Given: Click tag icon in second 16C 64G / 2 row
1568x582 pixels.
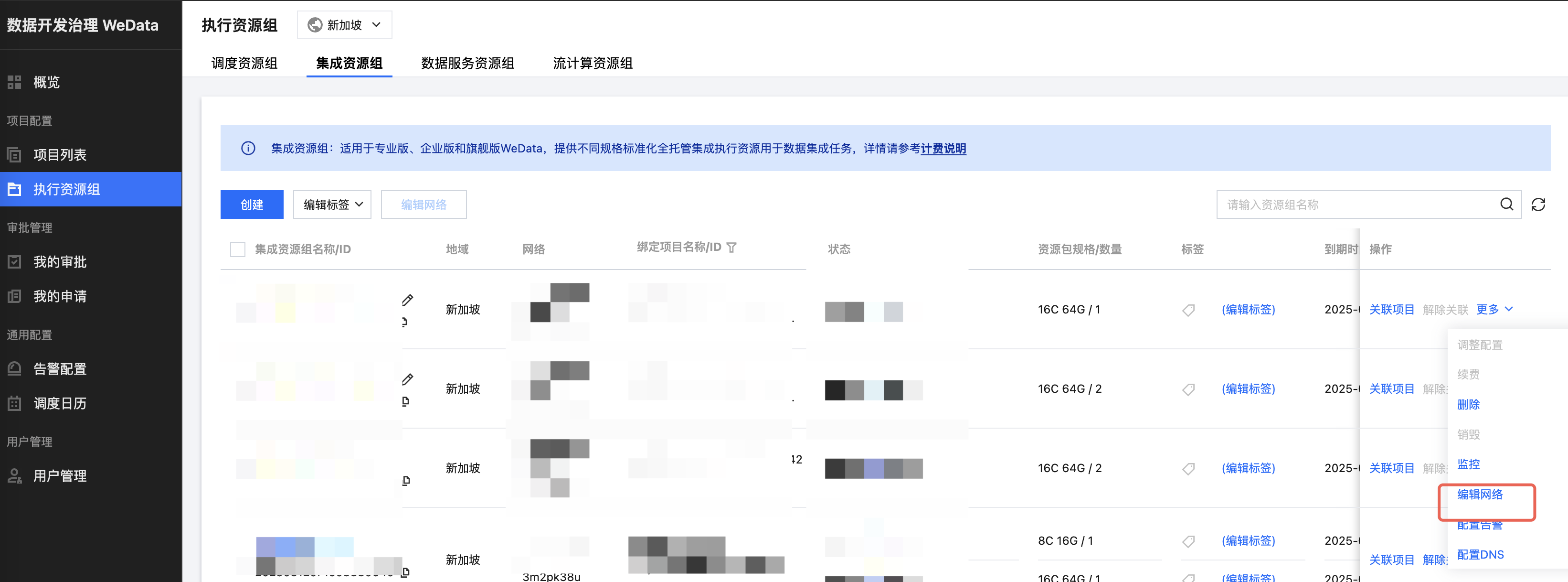Looking at the screenshot, I should [x=1188, y=469].
